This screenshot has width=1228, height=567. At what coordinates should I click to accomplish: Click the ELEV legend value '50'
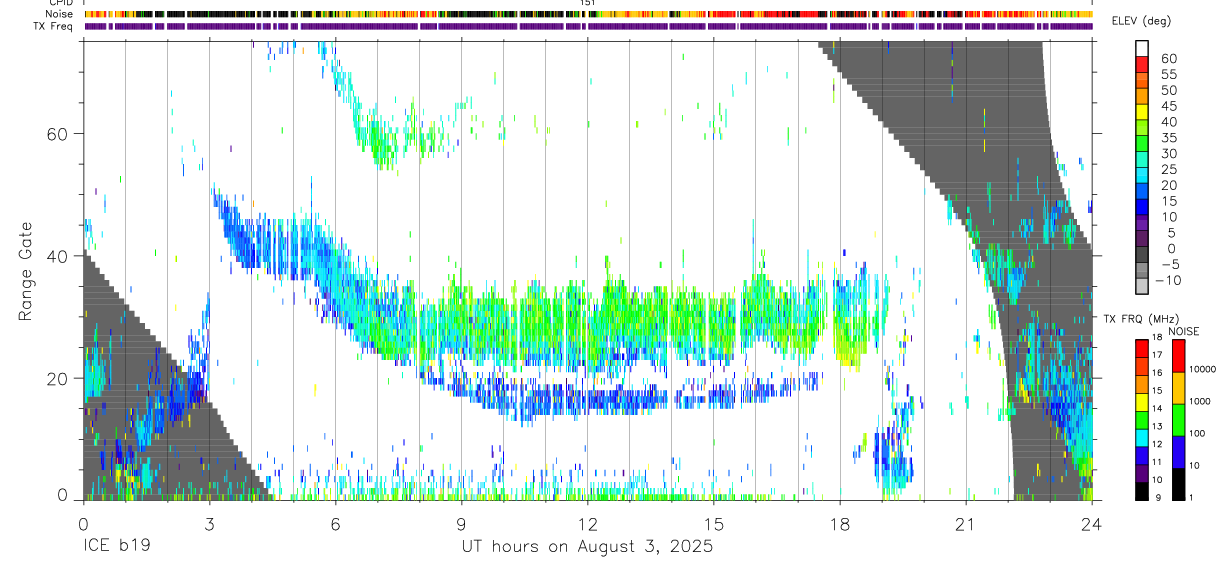pos(1168,91)
